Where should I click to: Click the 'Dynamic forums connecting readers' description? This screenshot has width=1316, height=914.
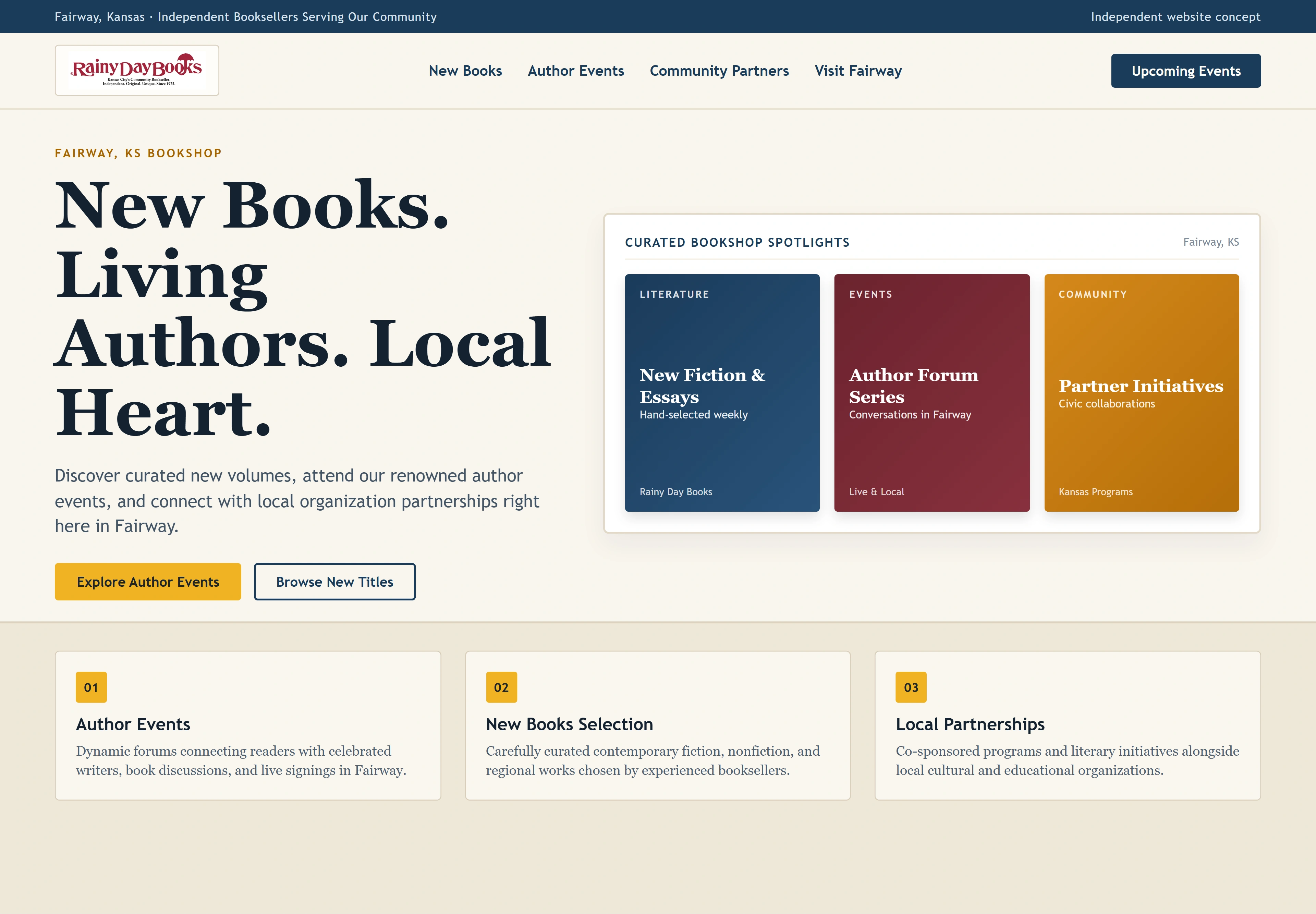tap(241, 760)
